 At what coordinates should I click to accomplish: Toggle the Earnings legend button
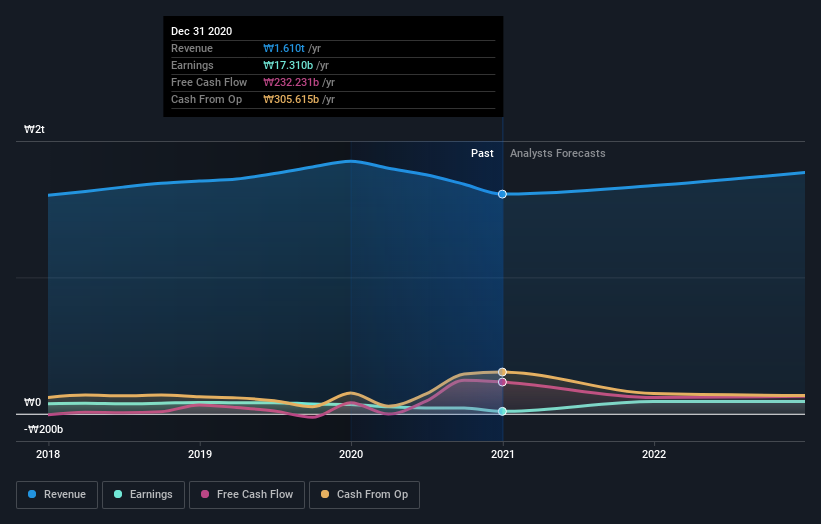point(143,495)
